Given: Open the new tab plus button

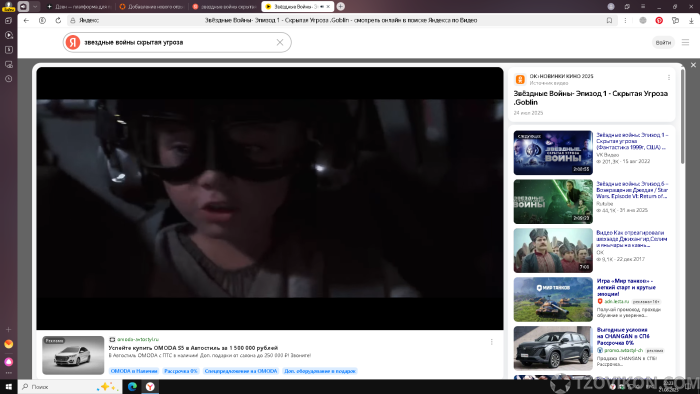Looking at the screenshot, I should point(341,6).
